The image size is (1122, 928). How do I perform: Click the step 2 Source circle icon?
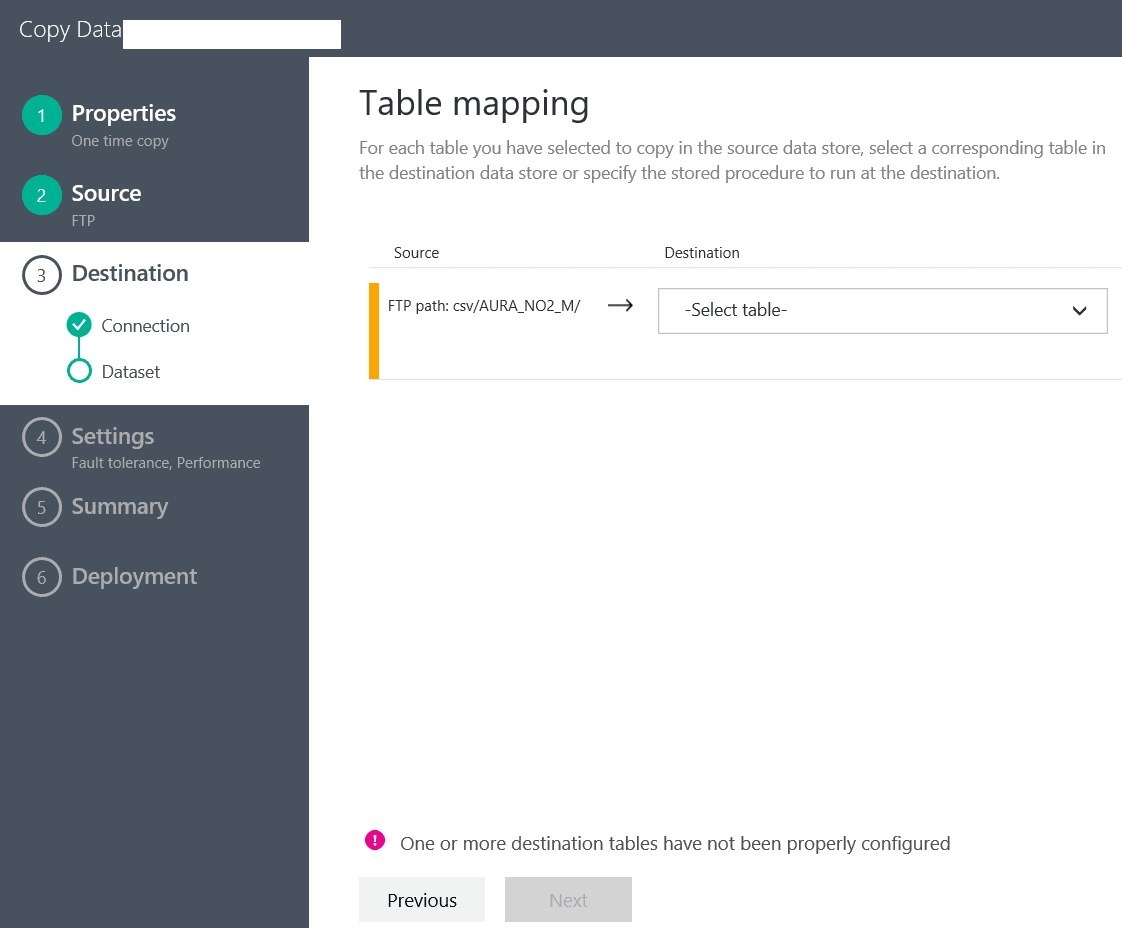(42, 195)
